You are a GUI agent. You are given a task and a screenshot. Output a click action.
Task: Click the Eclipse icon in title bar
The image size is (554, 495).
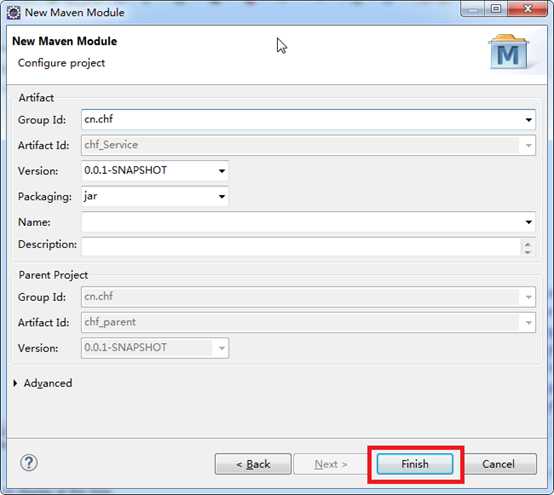14,13
